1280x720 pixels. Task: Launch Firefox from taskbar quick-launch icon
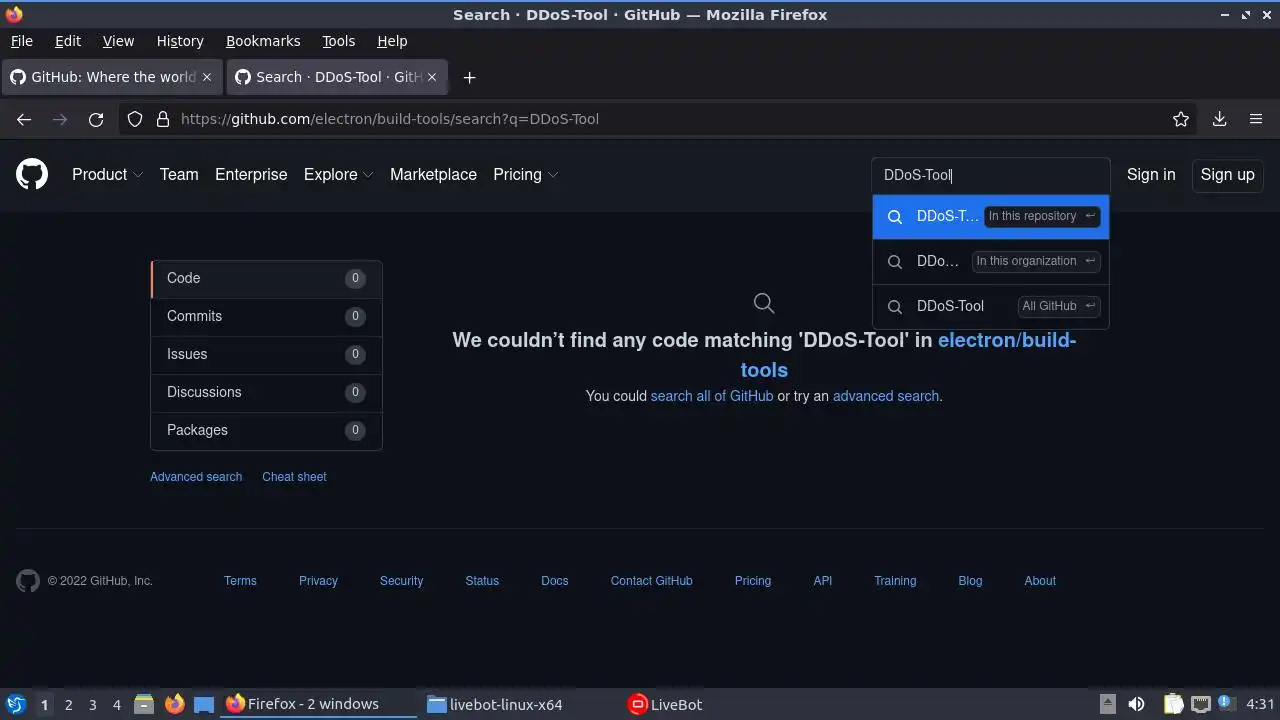point(174,704)
